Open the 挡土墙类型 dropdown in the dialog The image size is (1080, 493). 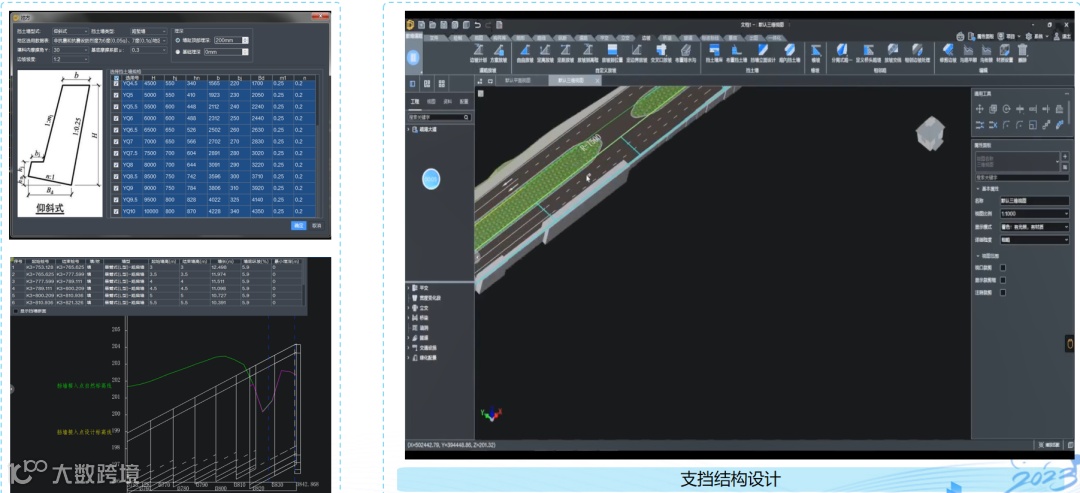click(149, 31)
